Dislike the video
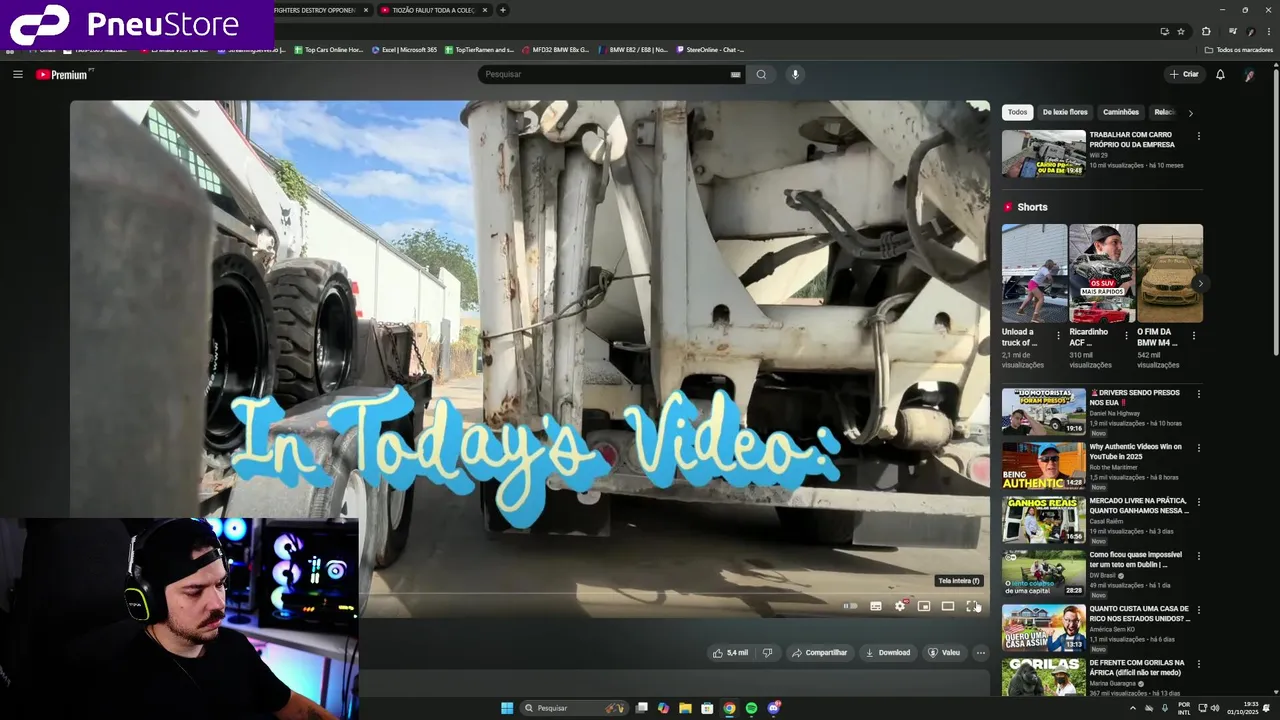 (767, 653)
